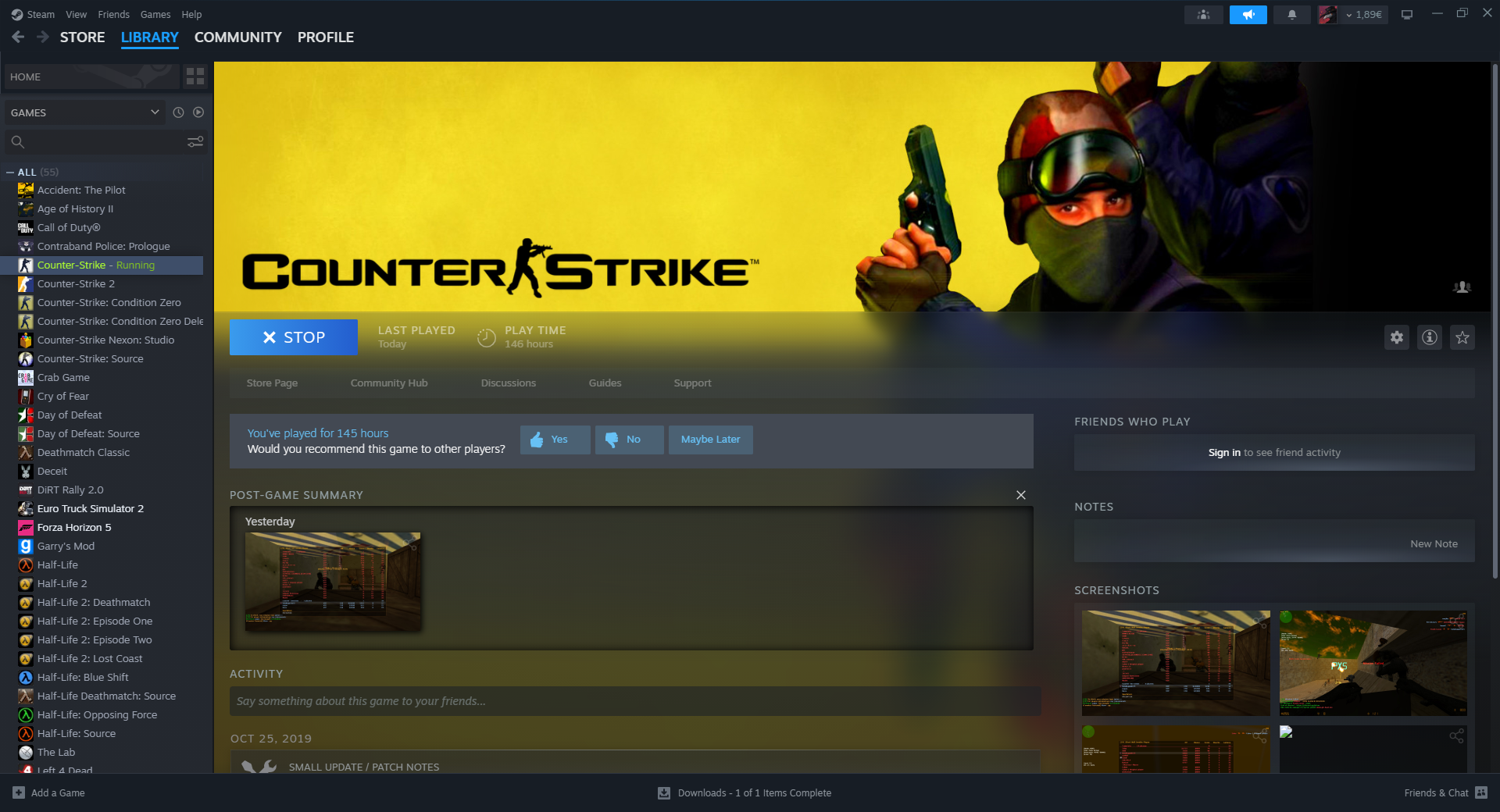Screen dimensions: 1500x812
Task: Open the Friends menu
Action: [x=113, y=15]
